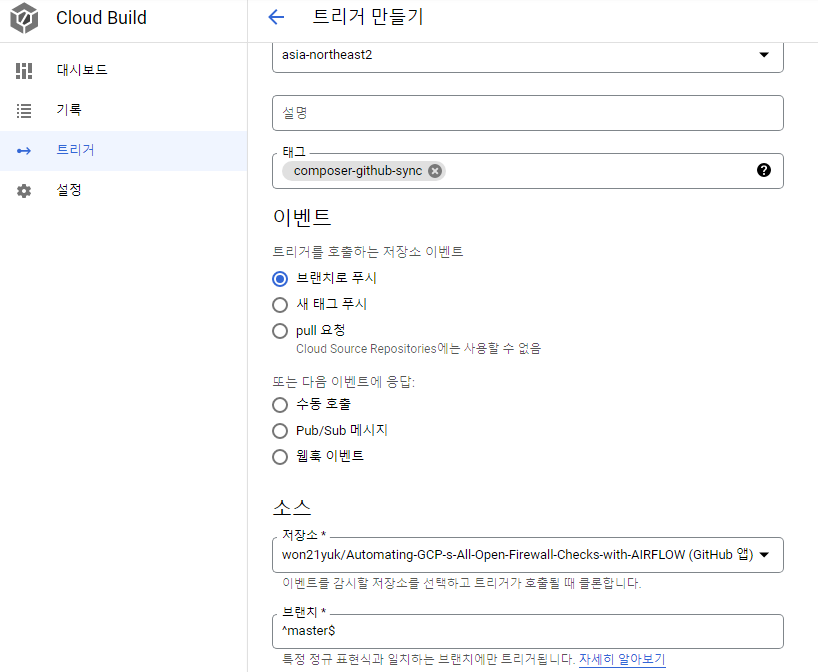Open the 설정 gear icon
This screenshot has height=672, width=818.
tap(24, 190)
